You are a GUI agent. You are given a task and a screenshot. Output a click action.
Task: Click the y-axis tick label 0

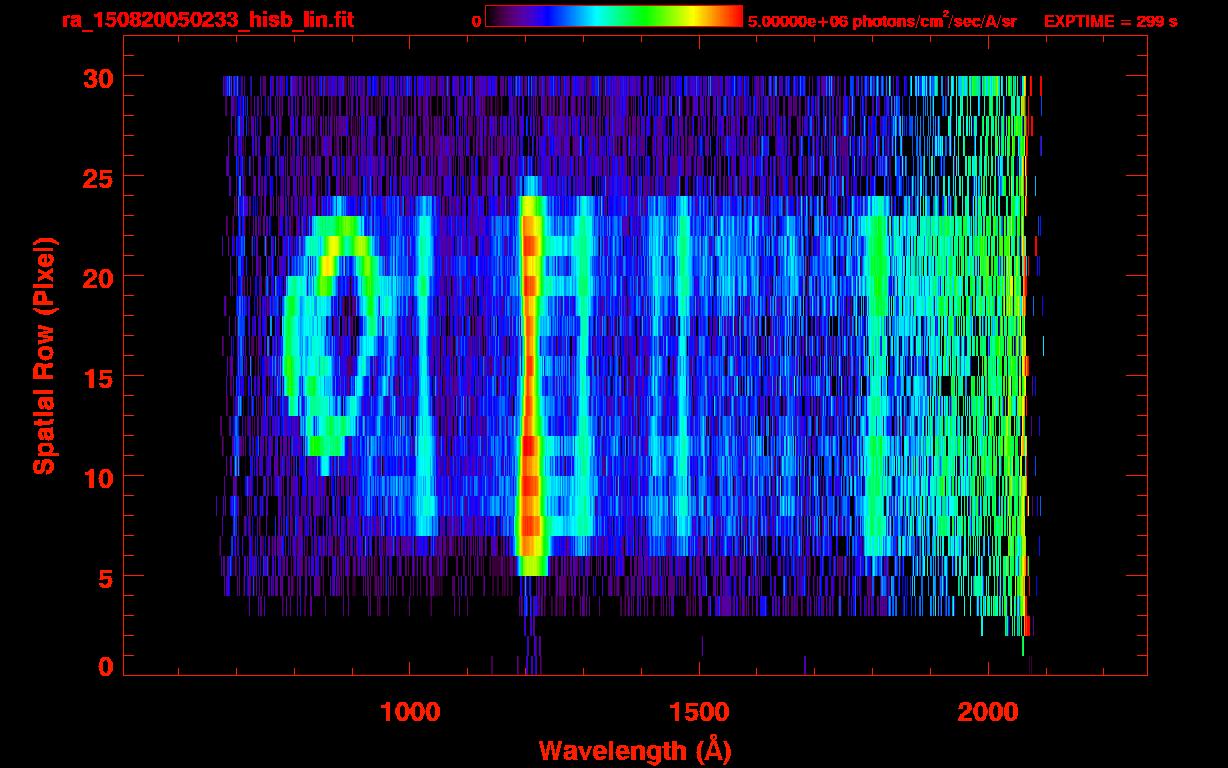105,667
